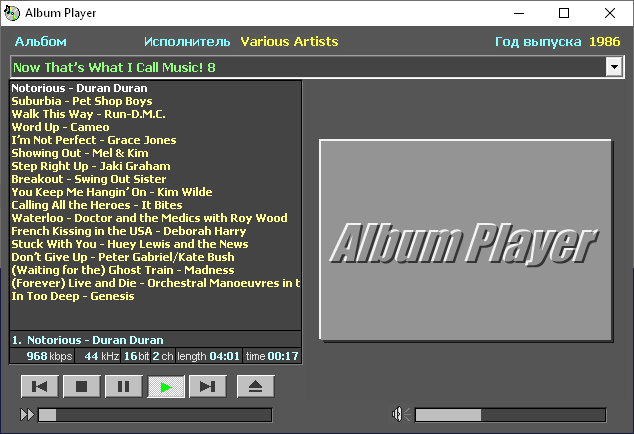Image resolution: width=634 pixels, height=434 pixels.
Task: Click the Various Artists performer label
Action: [289, 42]
